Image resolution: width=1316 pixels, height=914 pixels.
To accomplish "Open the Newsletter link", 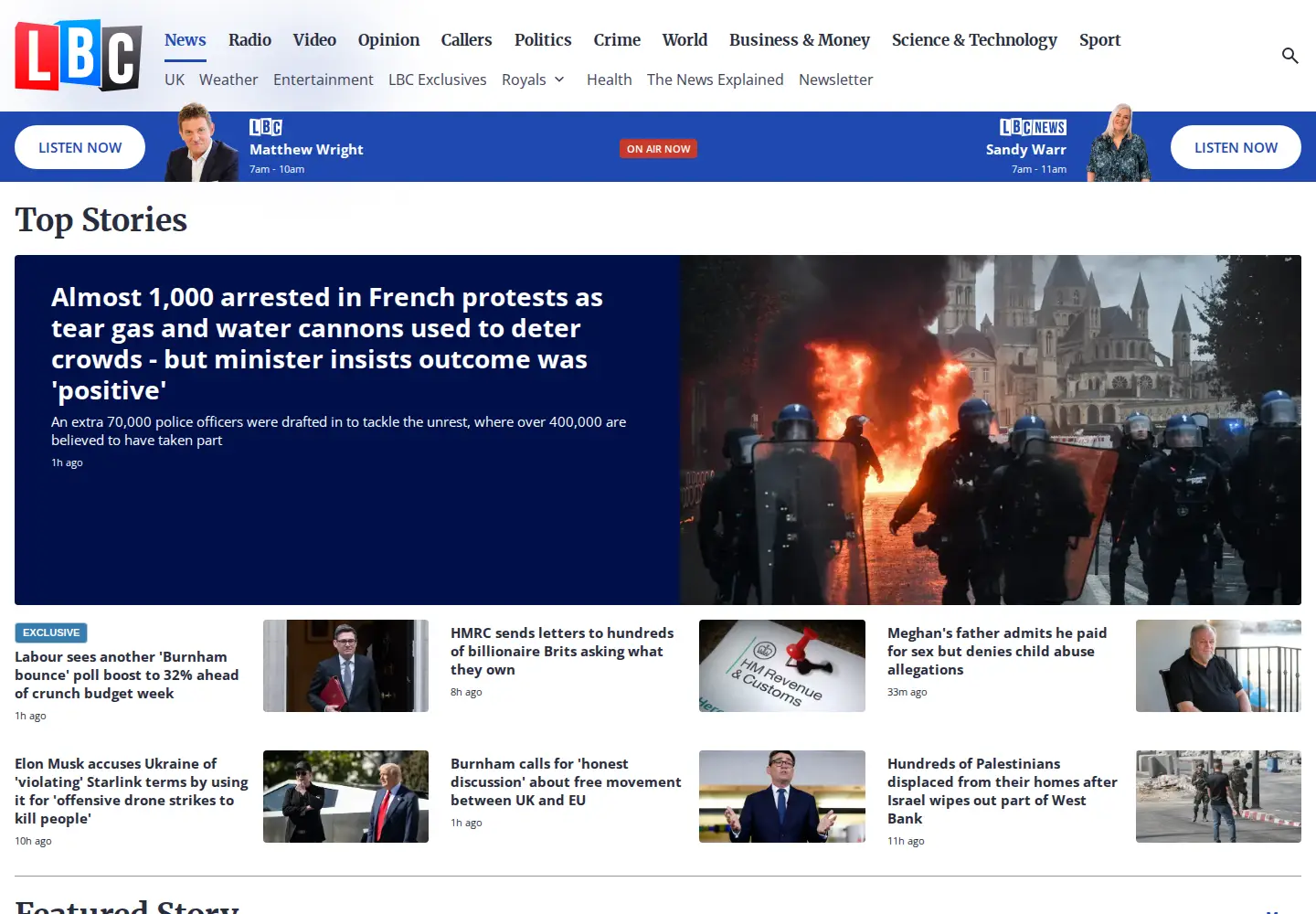I will 835,80.
